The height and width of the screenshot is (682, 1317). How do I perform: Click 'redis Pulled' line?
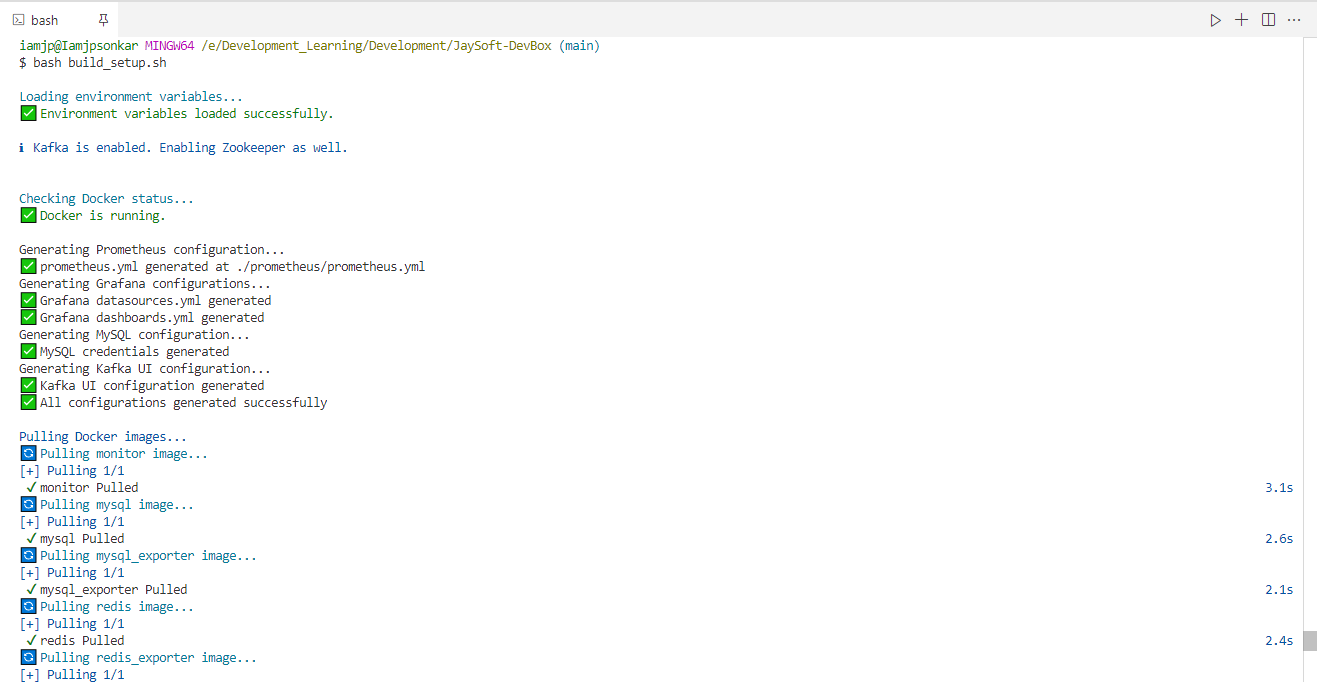(x=75, y=641)
